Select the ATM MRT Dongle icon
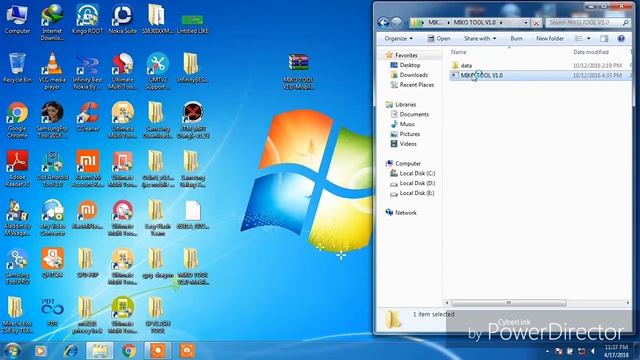 click(x=193, y=120)
